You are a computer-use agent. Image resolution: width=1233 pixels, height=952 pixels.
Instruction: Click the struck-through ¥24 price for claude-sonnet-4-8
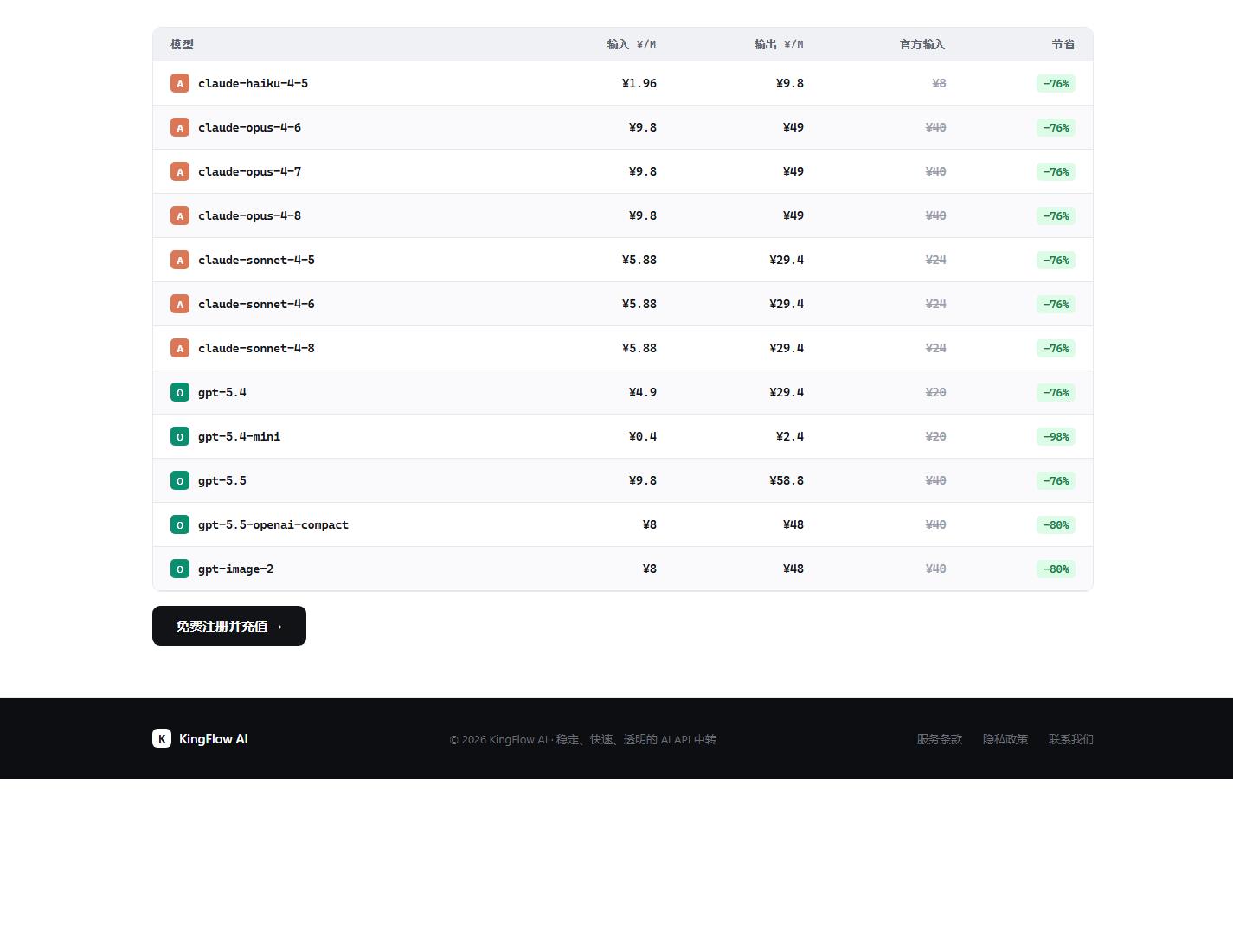935,348
